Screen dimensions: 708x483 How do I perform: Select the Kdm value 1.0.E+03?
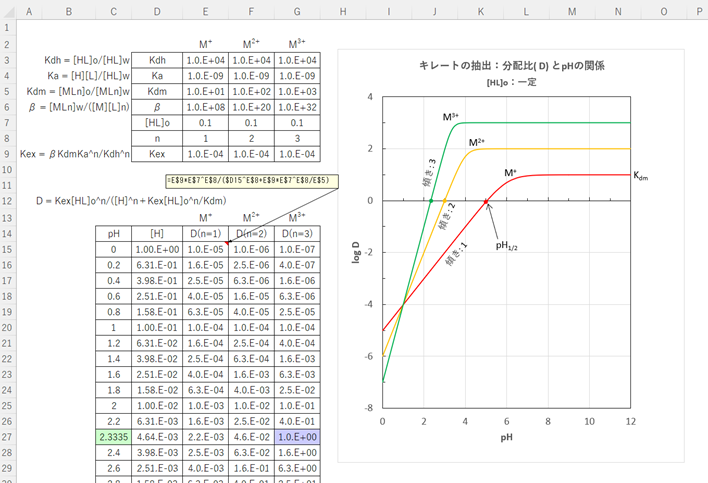tap(297, 91)
